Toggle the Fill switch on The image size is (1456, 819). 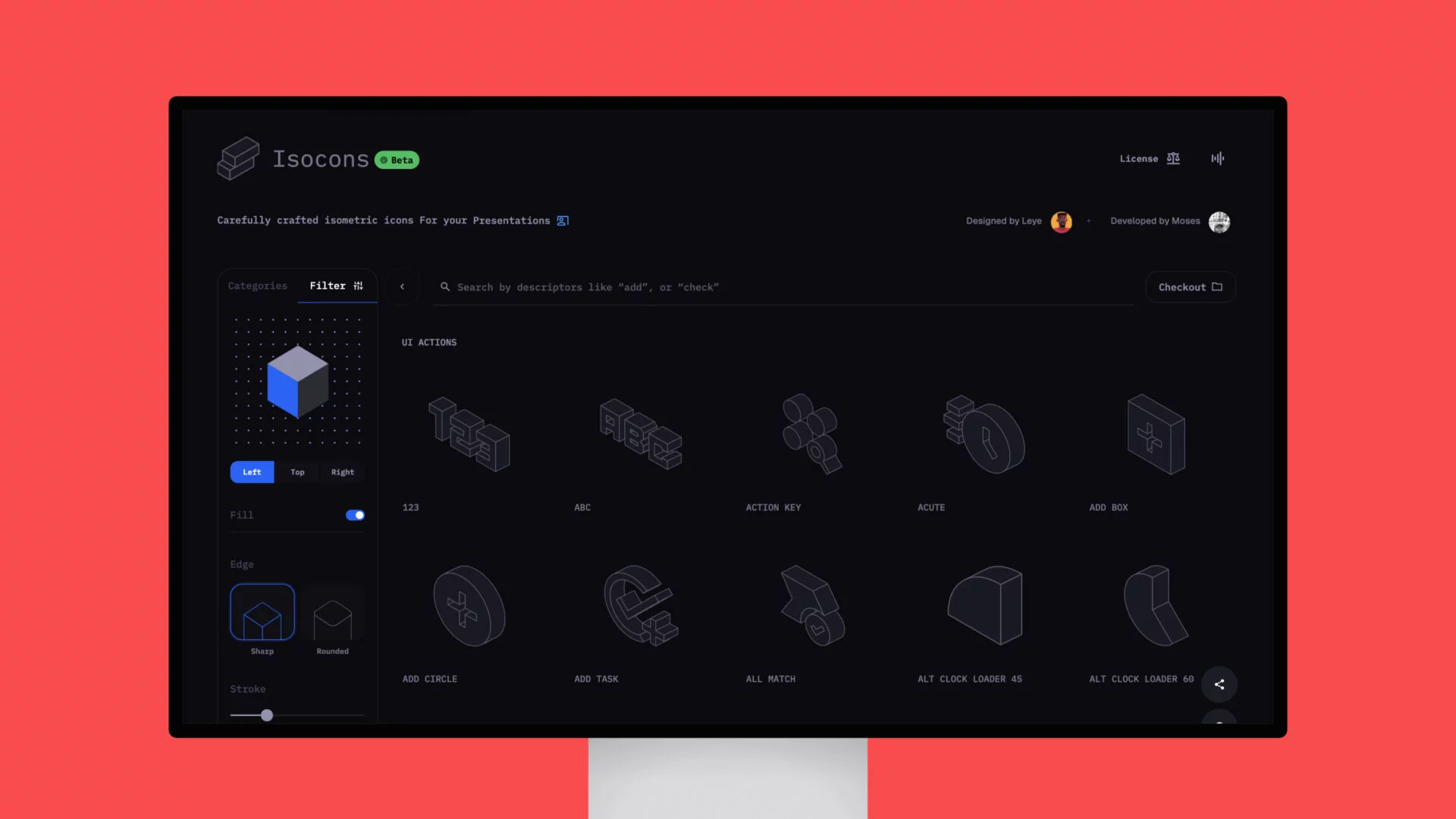tap(355, 514)
